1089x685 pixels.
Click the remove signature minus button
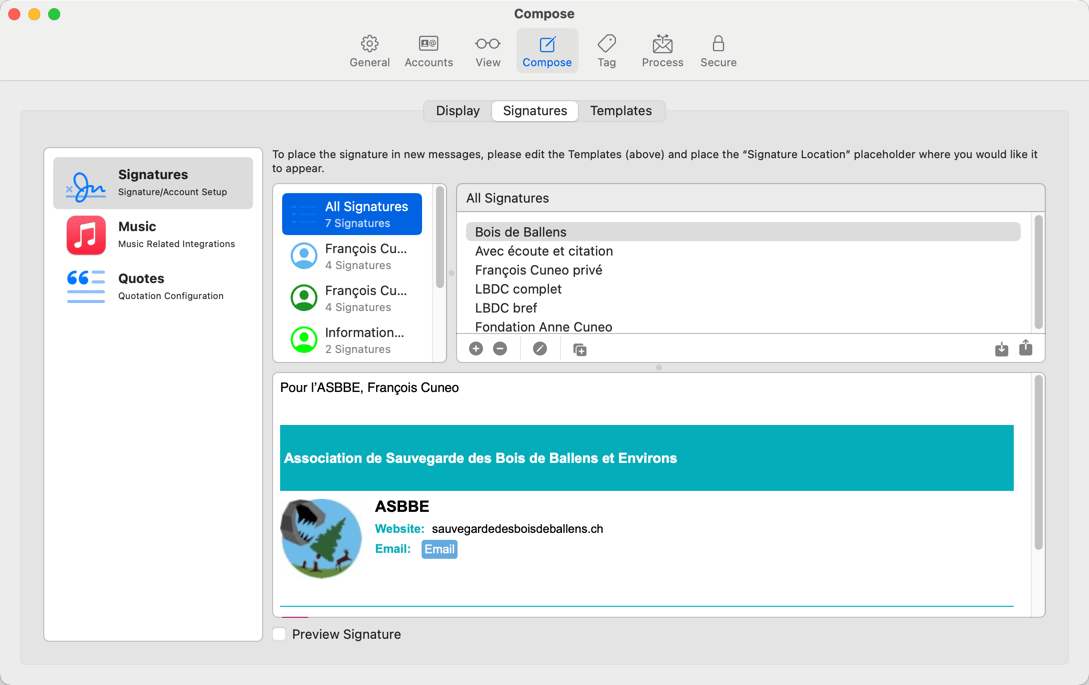(500, 349)
